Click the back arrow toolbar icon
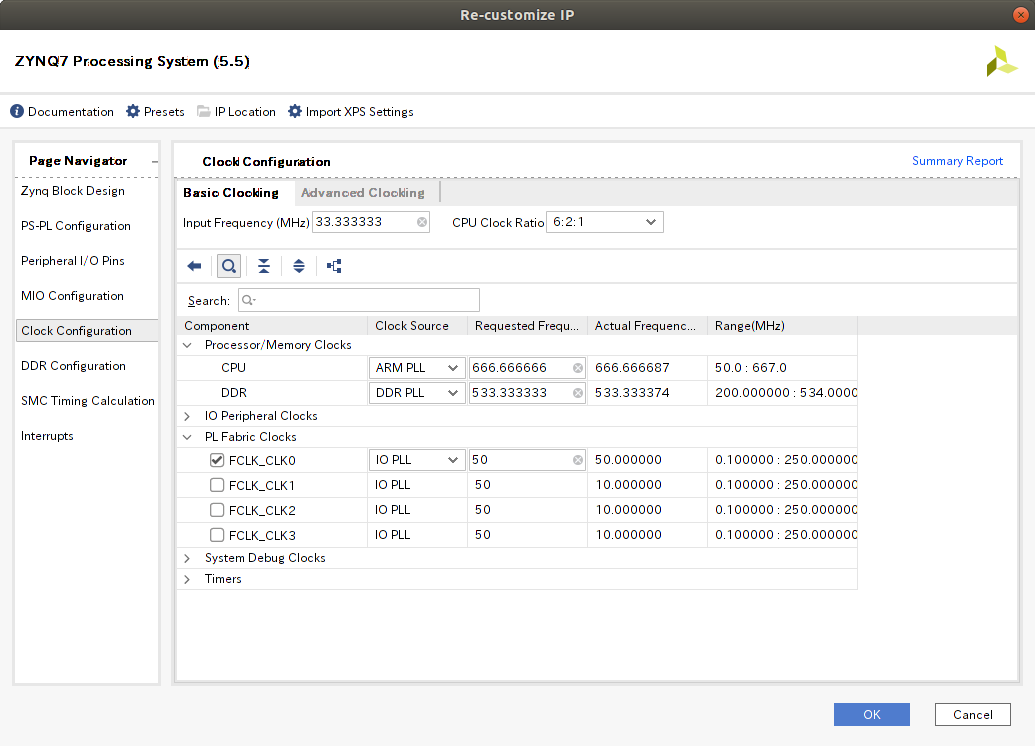The height and width of the screenshot is (746, 1035). 194,266
